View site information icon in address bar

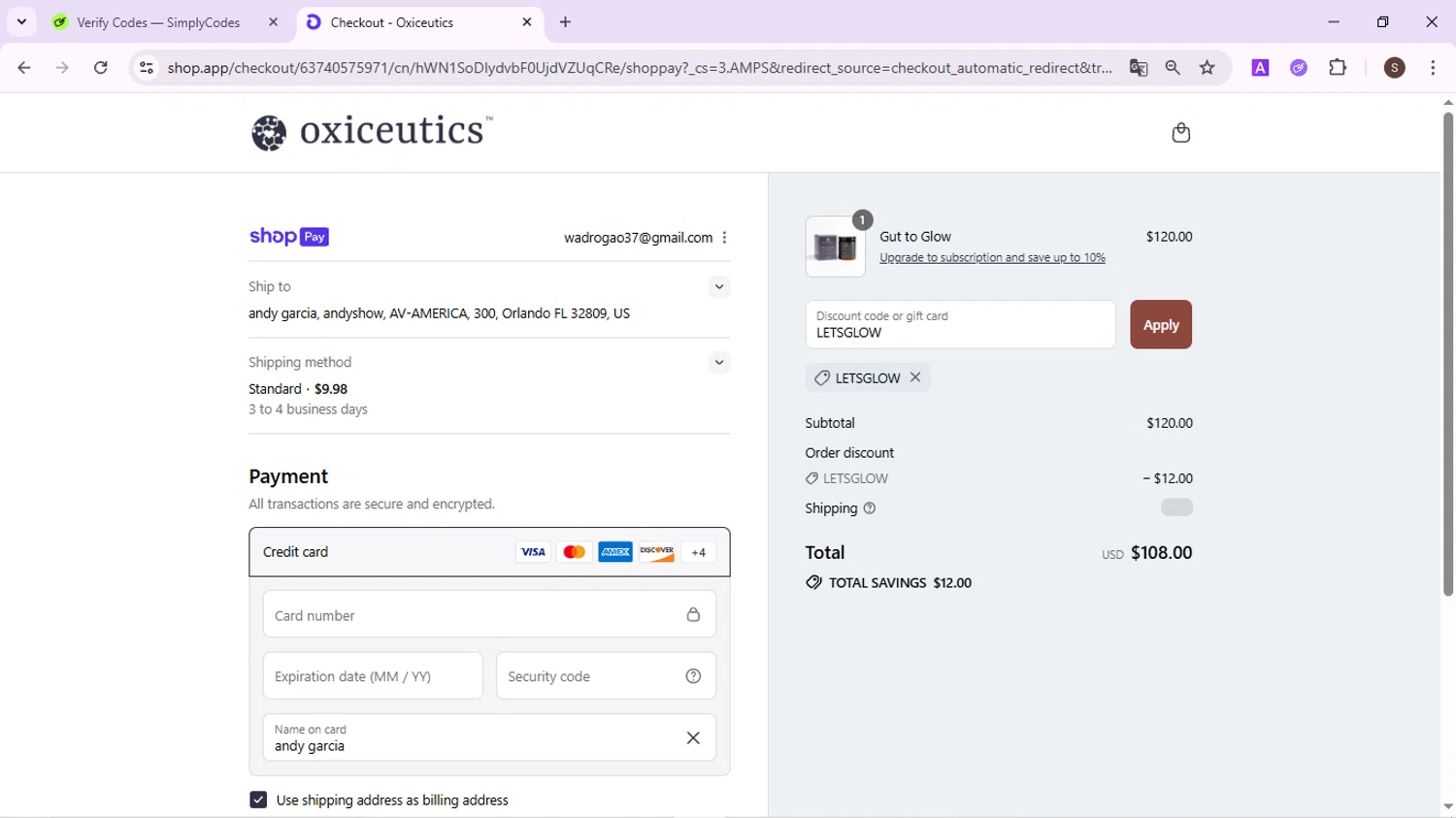[146, 68]
